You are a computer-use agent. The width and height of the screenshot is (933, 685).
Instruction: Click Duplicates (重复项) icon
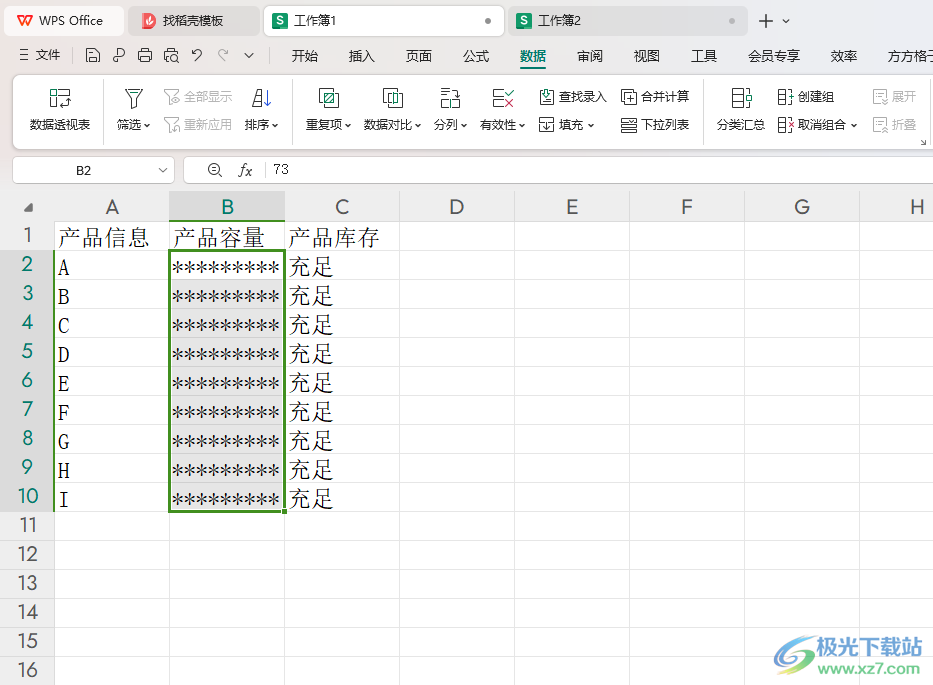(x=328, y=98)
